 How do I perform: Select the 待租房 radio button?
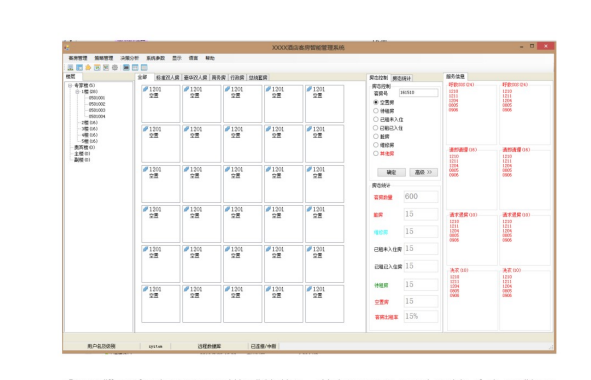pyautogui.click(x=376, y=111)
